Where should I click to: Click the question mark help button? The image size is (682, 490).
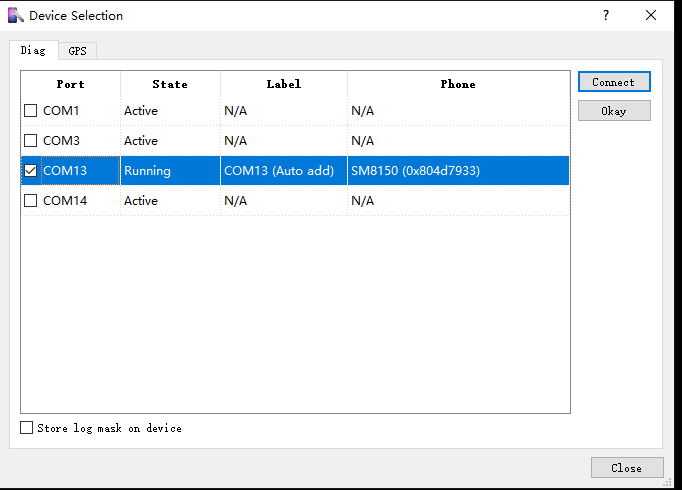606,16
